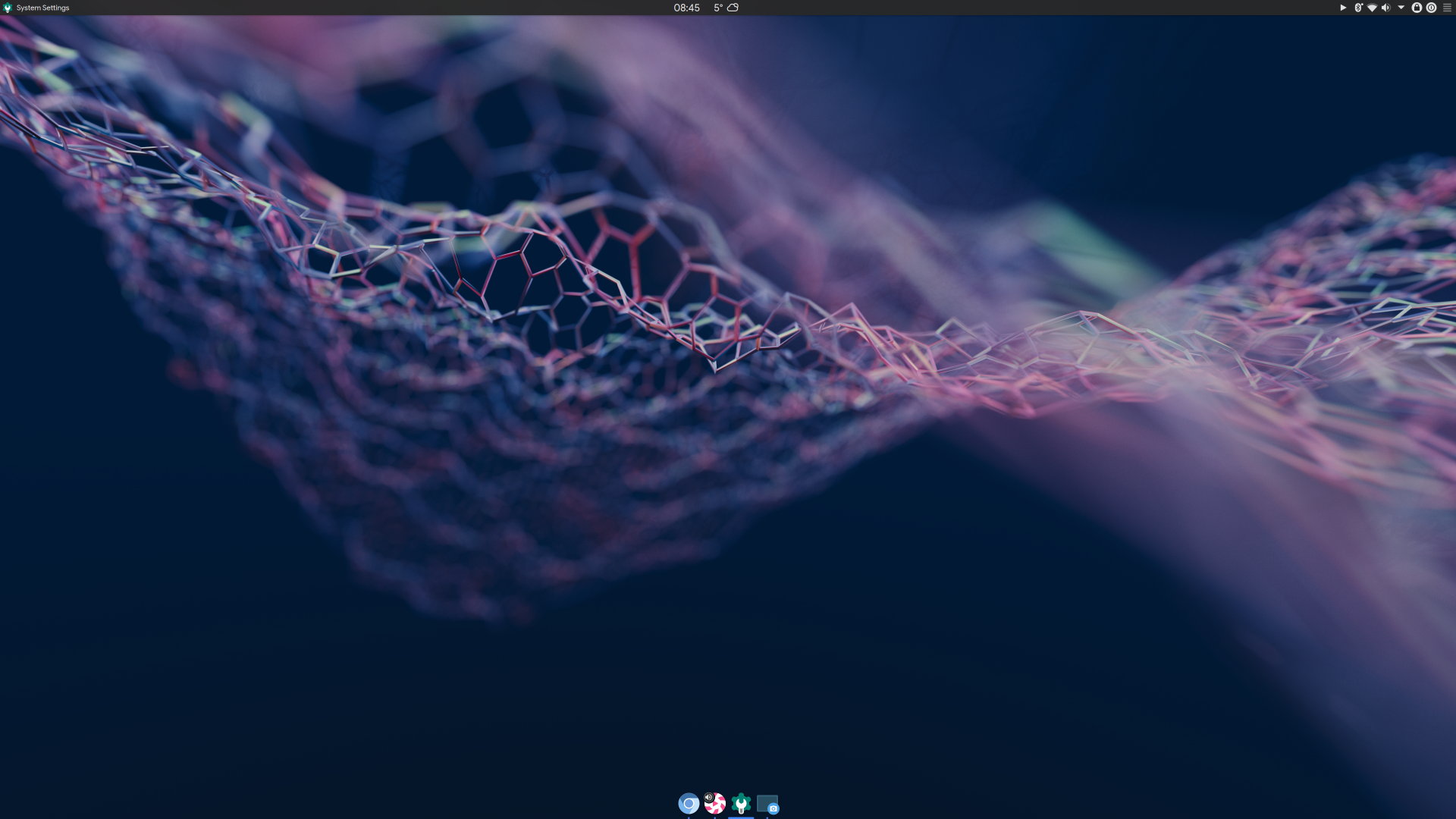Screen dimensions: 1456x819
Task: Launch the music player from the dock
Action: (x=715, y=804)
